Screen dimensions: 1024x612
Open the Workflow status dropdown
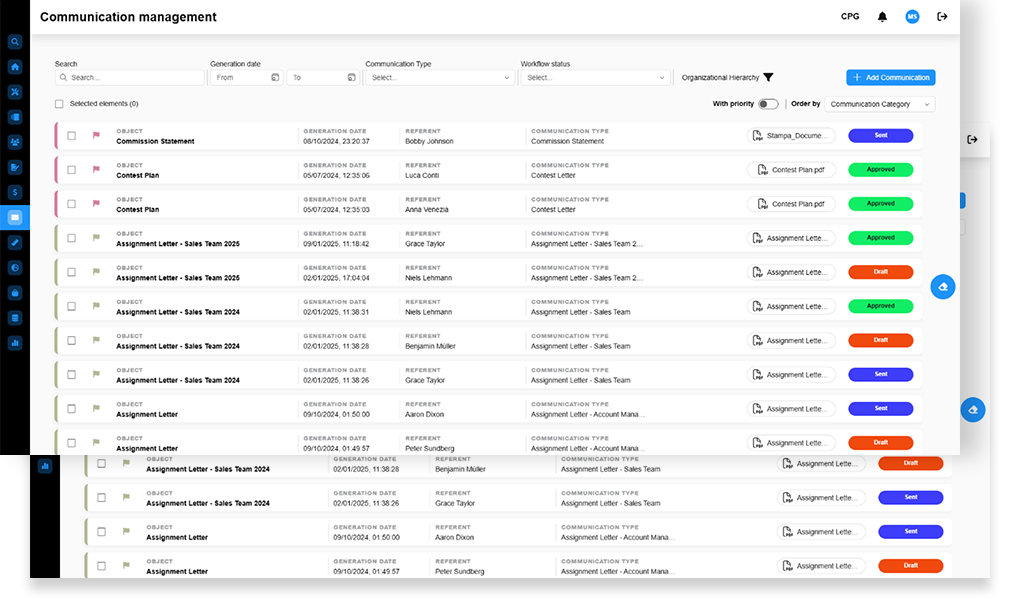[595, 77]
